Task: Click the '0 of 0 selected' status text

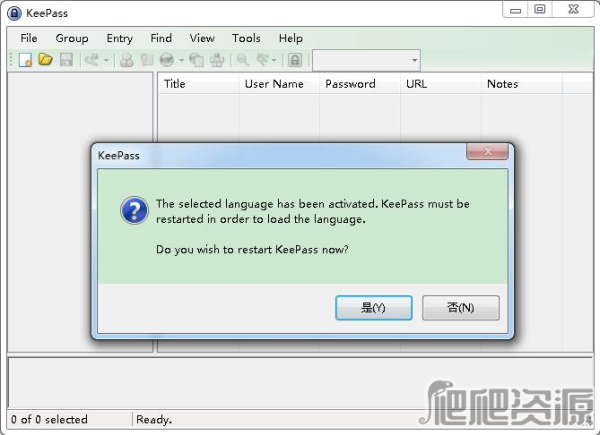Action: point(49,420)
